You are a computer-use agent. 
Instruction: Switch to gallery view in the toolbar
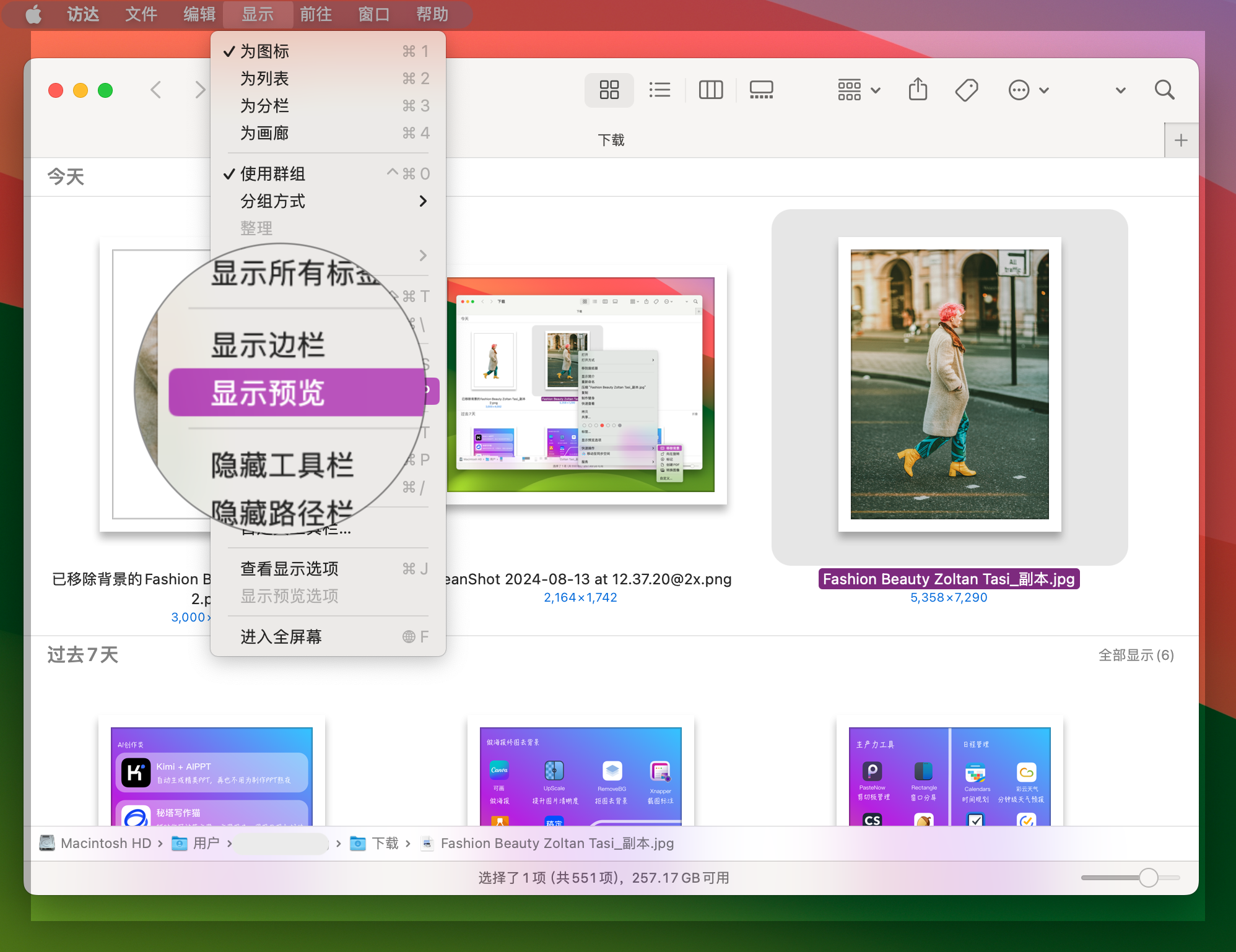(x=760, y=90)
